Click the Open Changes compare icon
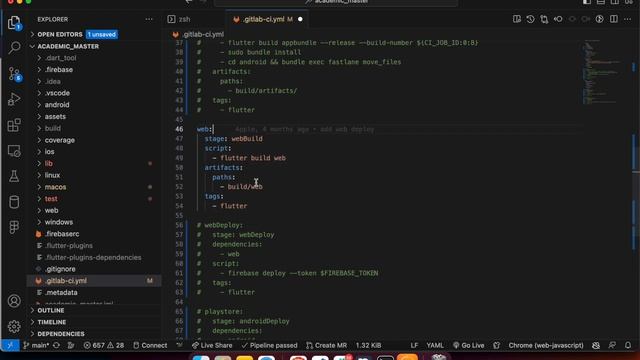This screenshot has height=360, width=640. click(544, 19)
